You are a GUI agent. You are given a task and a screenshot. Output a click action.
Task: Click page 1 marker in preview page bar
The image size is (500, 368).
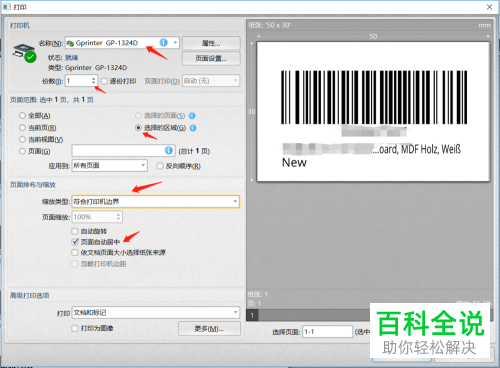coord(252,315)
